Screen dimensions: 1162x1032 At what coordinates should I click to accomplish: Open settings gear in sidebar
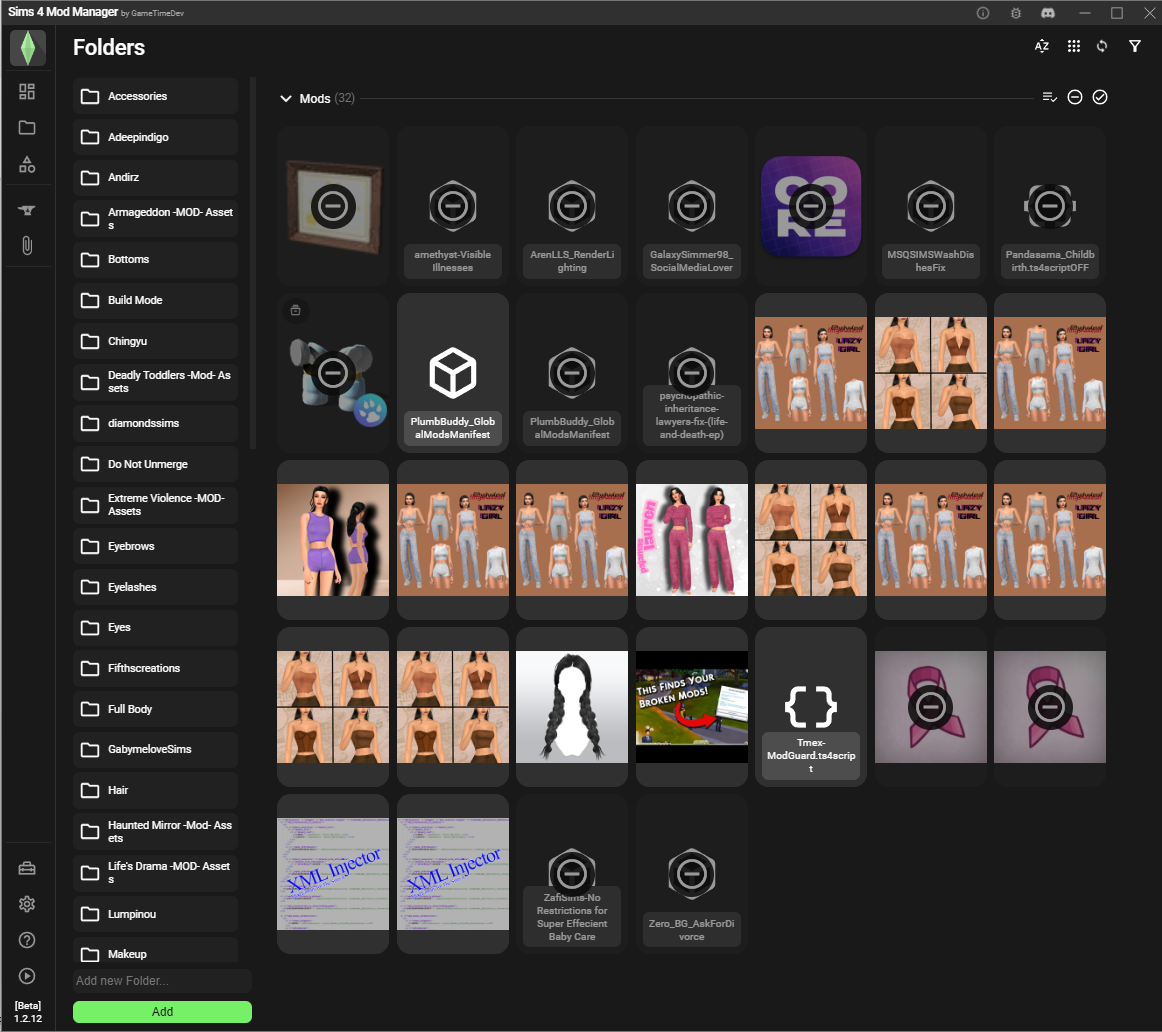[27, 904]
